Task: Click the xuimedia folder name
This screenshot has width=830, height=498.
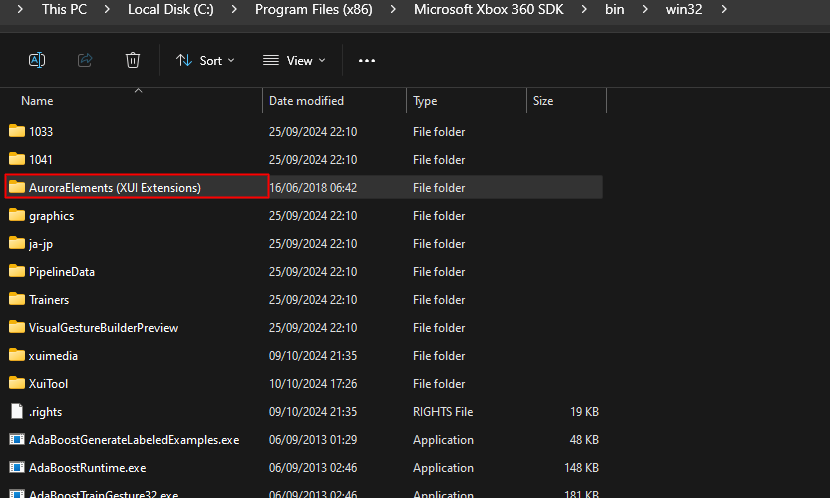Action: pos(53,356)
